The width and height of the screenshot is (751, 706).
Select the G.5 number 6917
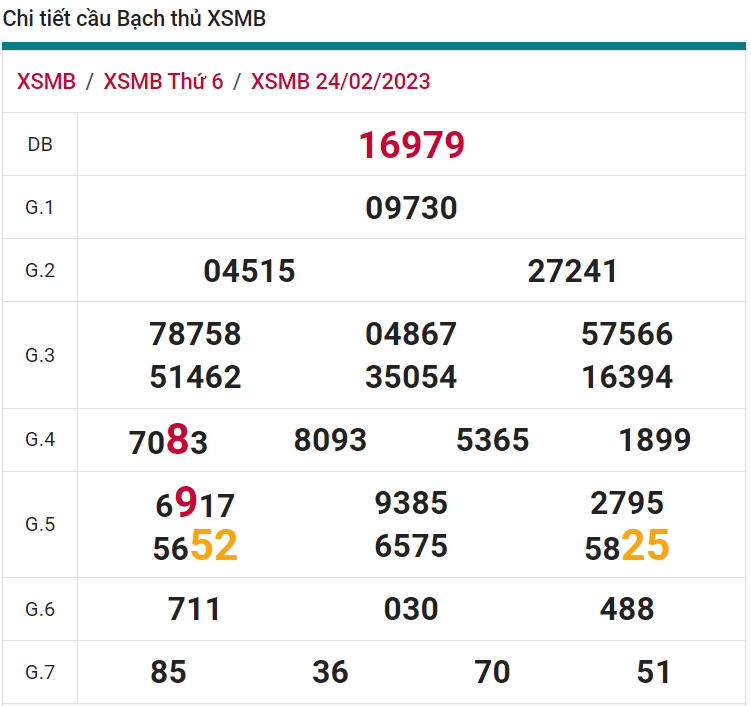[195, 504]
